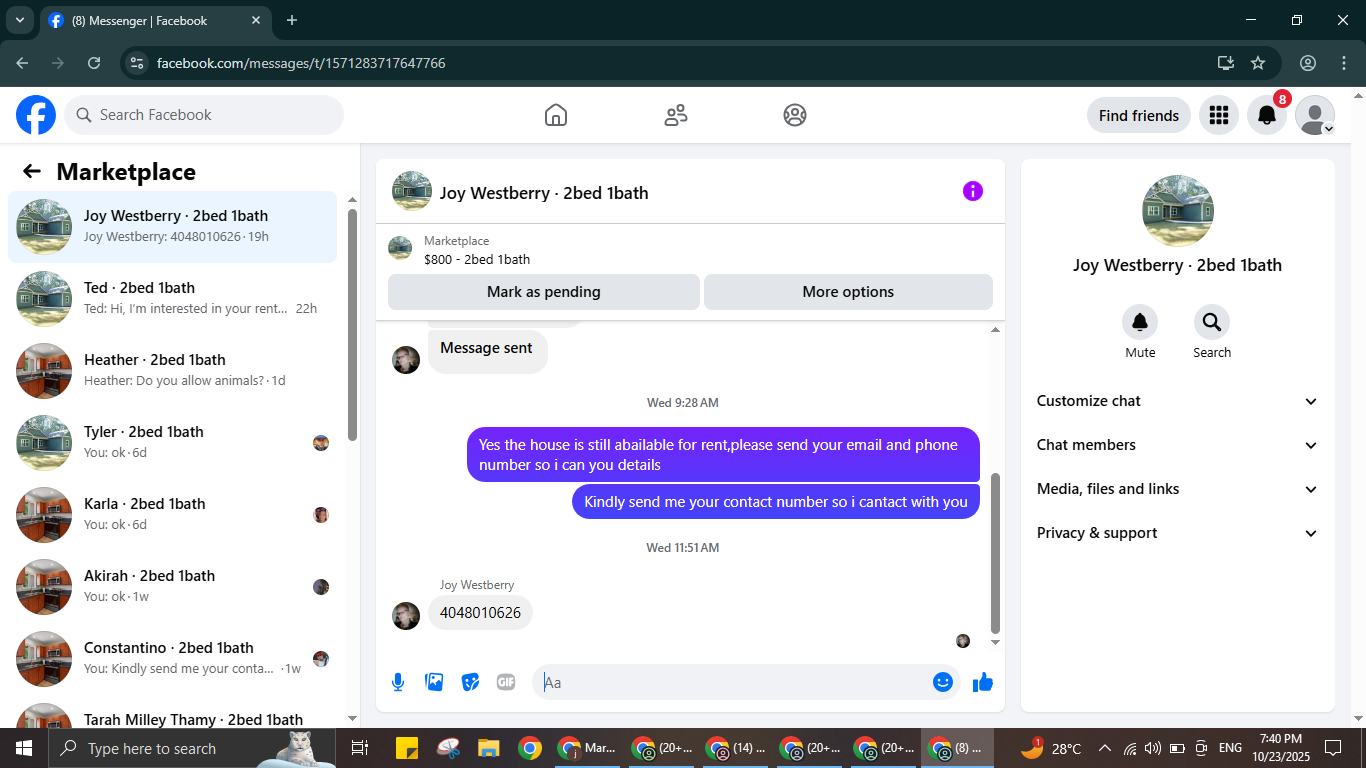1366x768 pixels.
Task: Show hidden system tray icons
Action: [x=1105, y=748]
